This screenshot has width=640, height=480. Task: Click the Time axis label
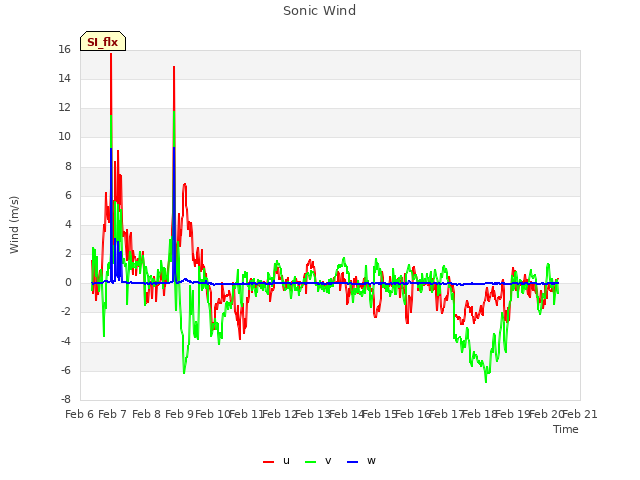(566, 429)
